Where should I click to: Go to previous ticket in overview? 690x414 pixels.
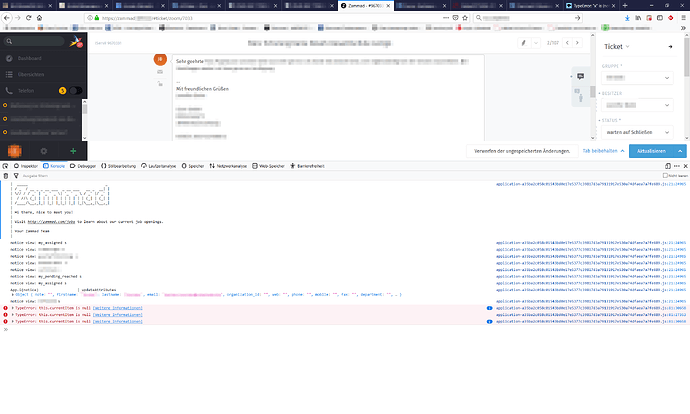point(567,43)
